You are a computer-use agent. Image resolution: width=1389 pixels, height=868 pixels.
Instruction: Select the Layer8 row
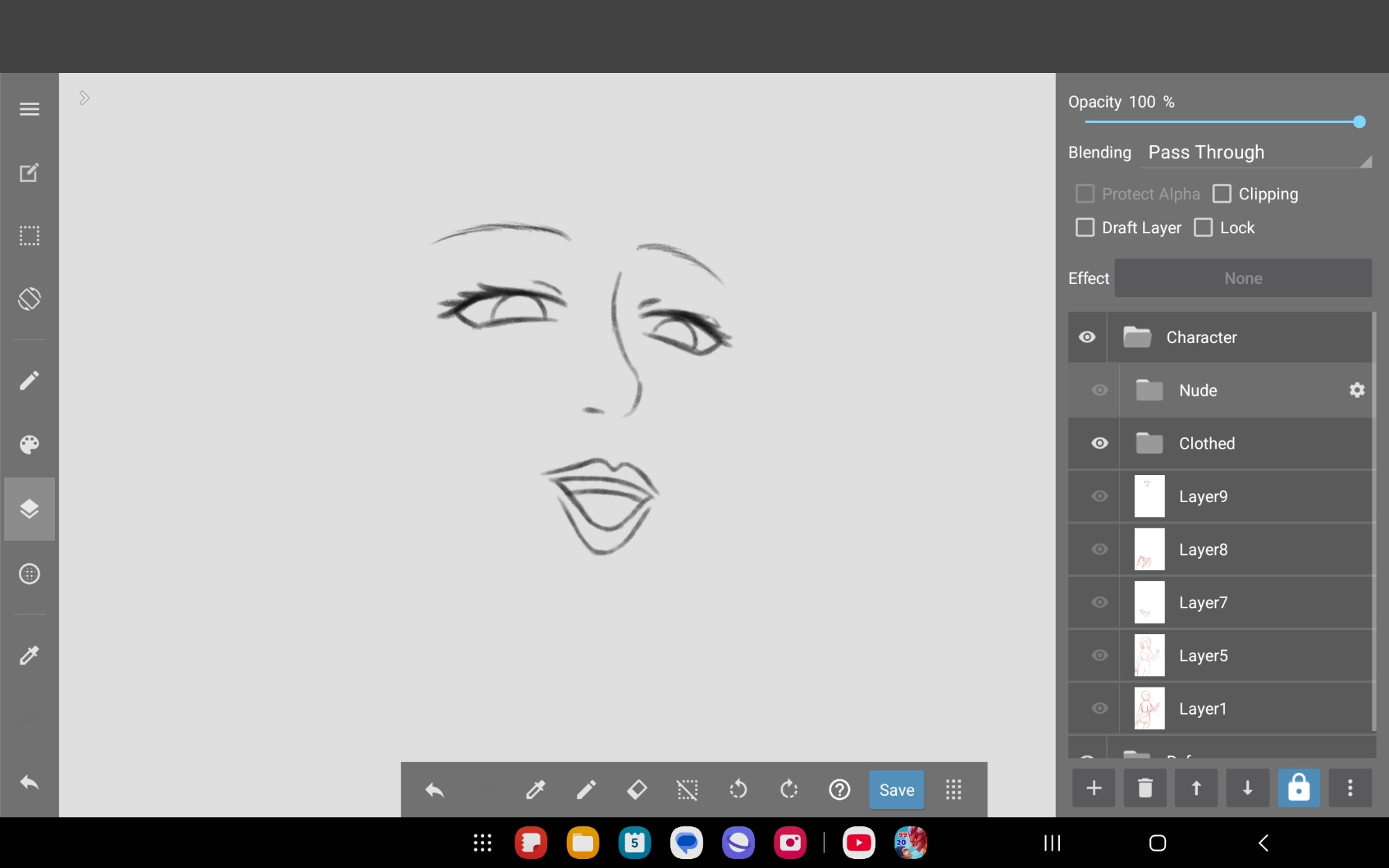tap(1220, 549)
